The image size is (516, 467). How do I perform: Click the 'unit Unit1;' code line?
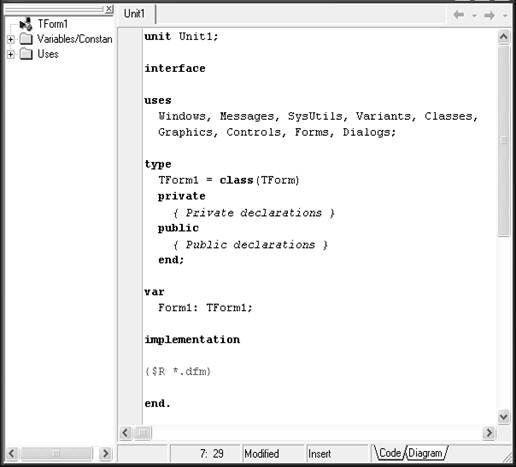pos(181,36)
